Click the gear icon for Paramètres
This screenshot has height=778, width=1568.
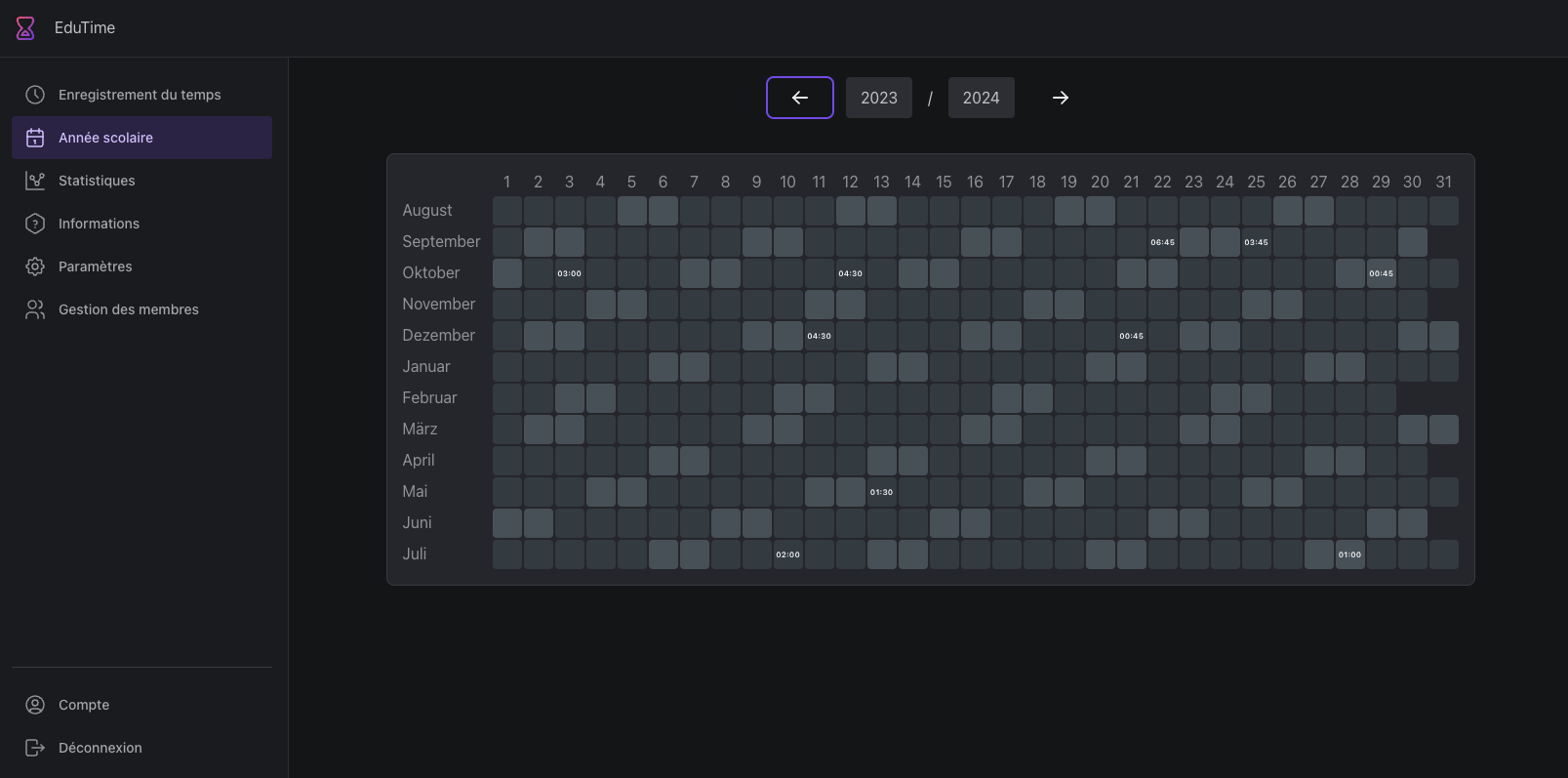point(35,266)
